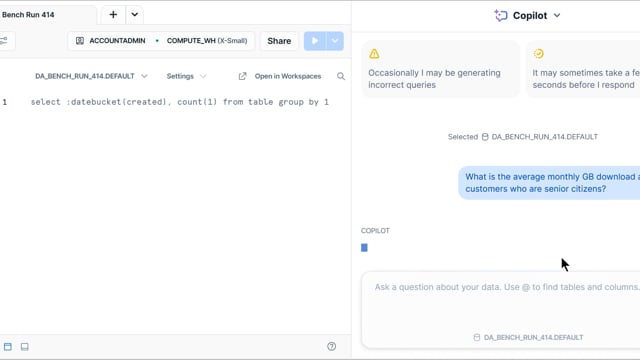
Task: Open the Copilot panel menu chevron
Action: pos(557,16)
